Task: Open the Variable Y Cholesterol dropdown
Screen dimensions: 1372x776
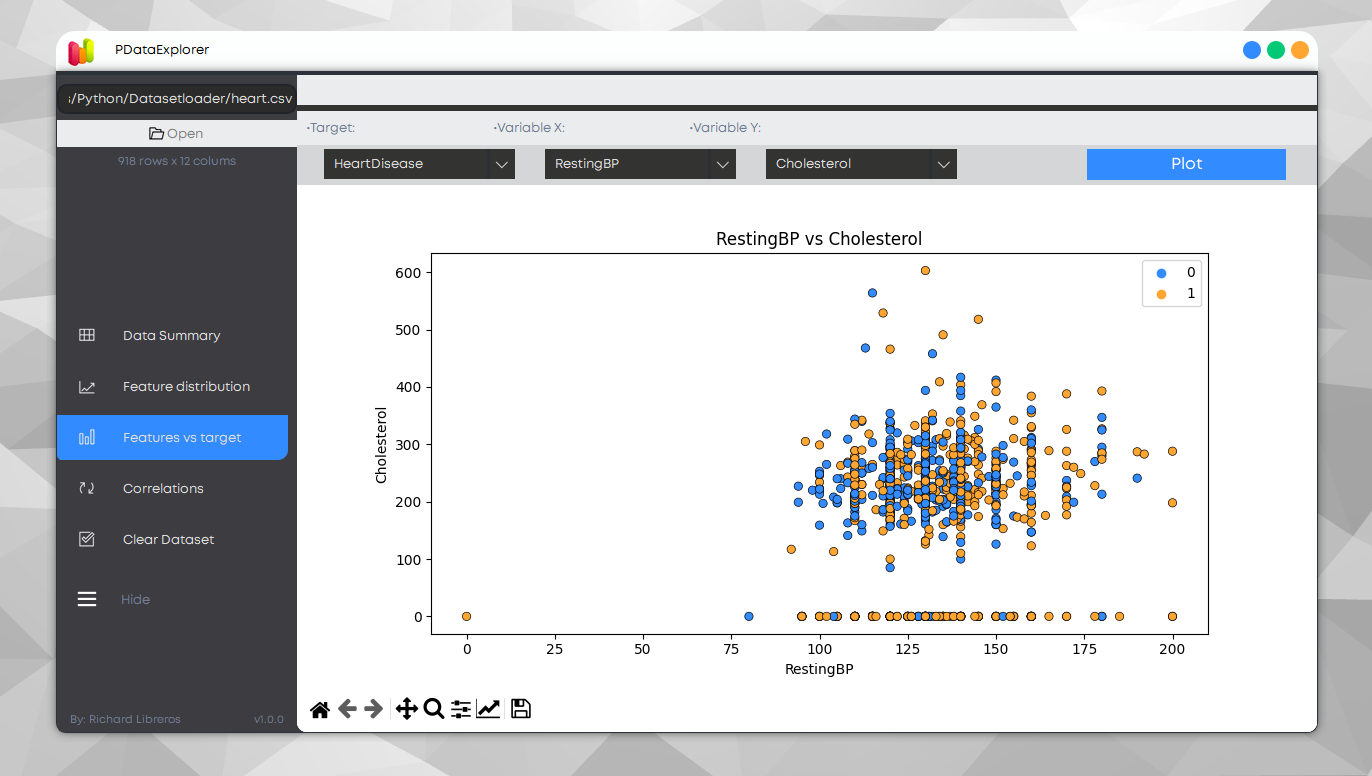Action: [860, 163]
